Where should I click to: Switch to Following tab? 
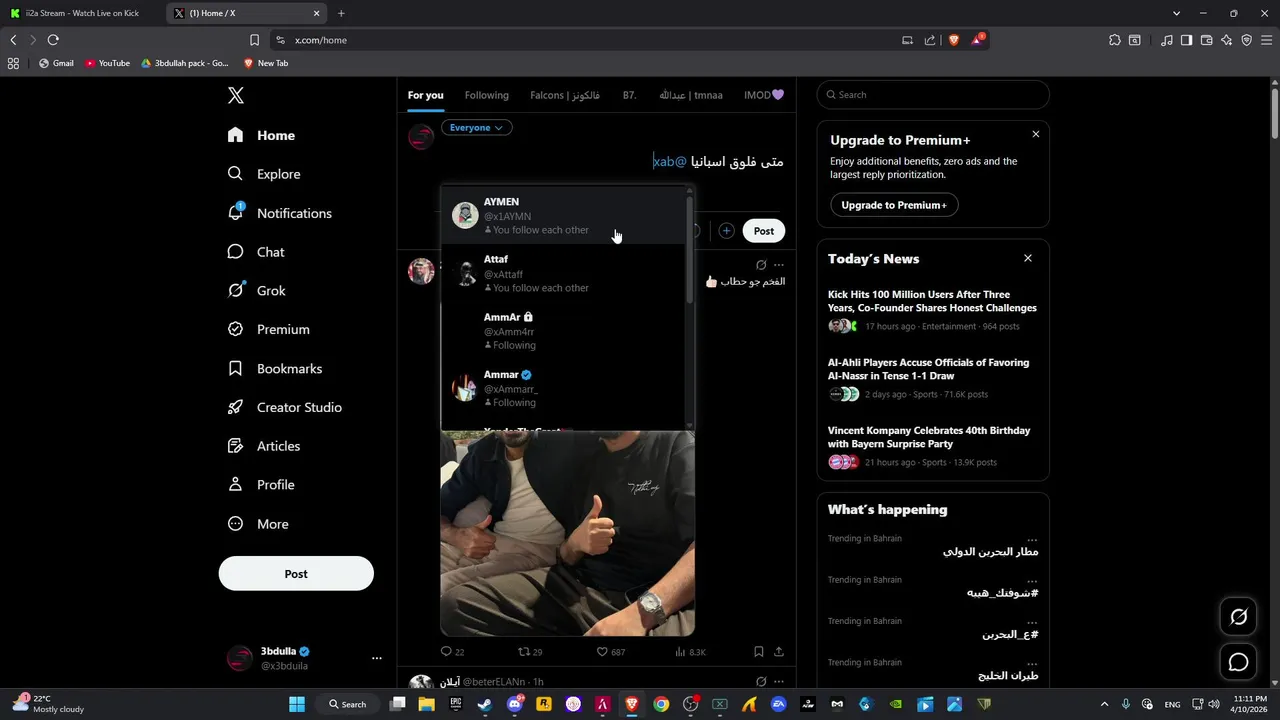coord(487,95)
